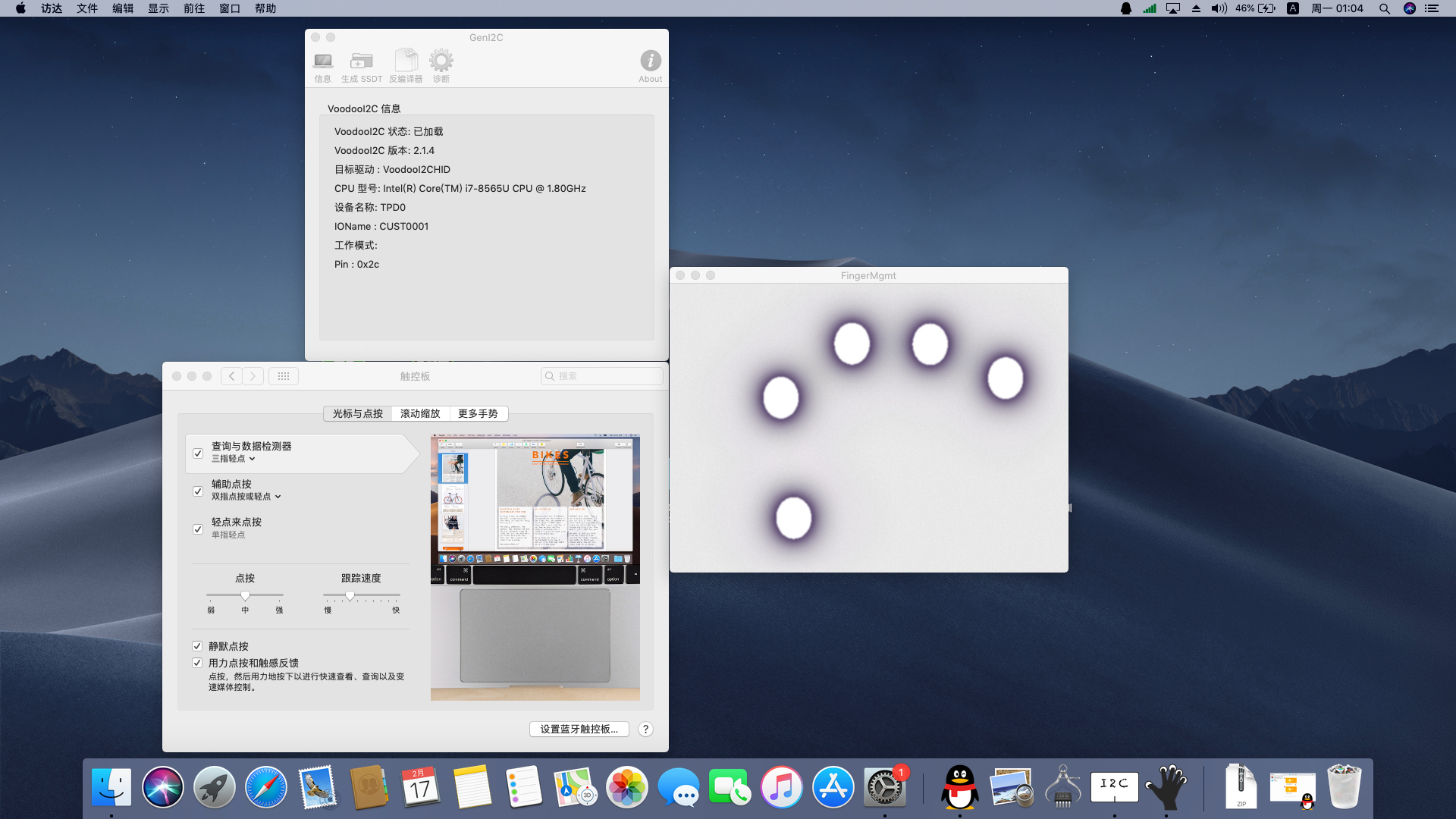The width and height of the screenshot is (1456, 819).
Task: Open the 双指点按或轻点 dropdown
Action: (246, 497)
